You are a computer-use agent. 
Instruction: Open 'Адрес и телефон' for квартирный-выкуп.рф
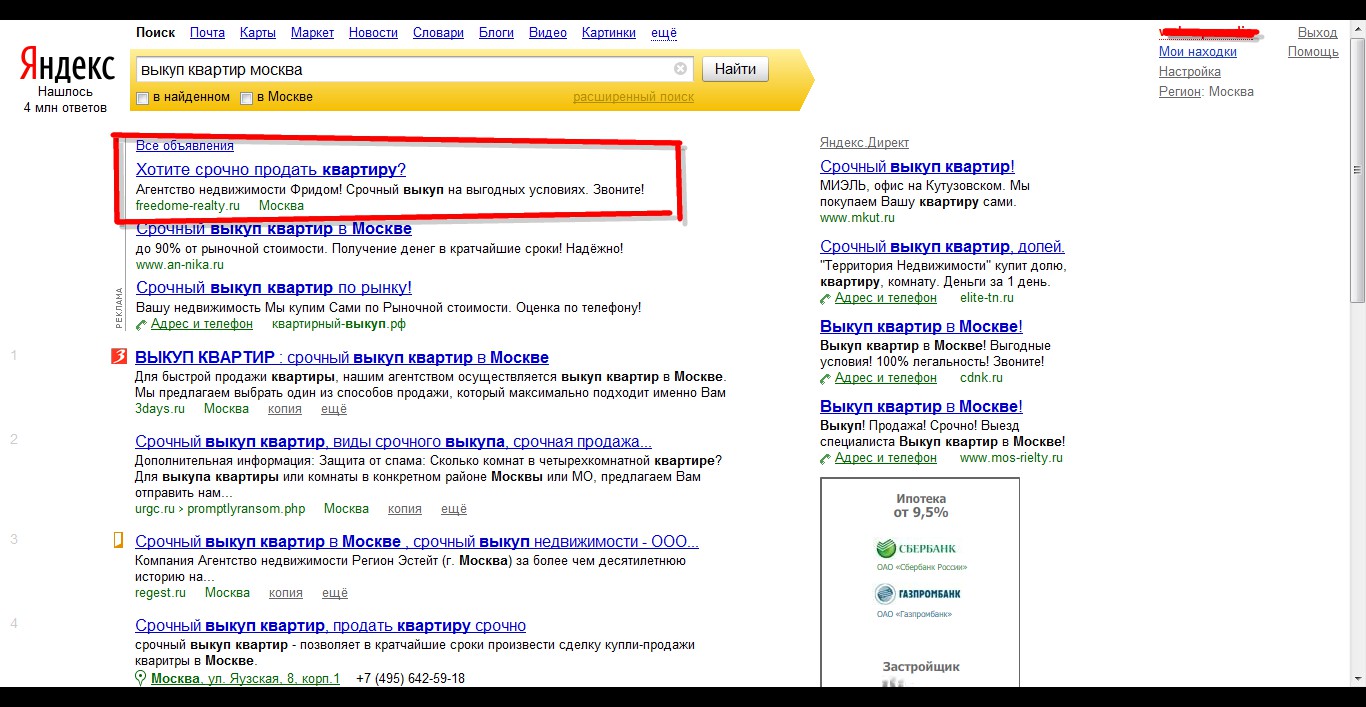202,324
